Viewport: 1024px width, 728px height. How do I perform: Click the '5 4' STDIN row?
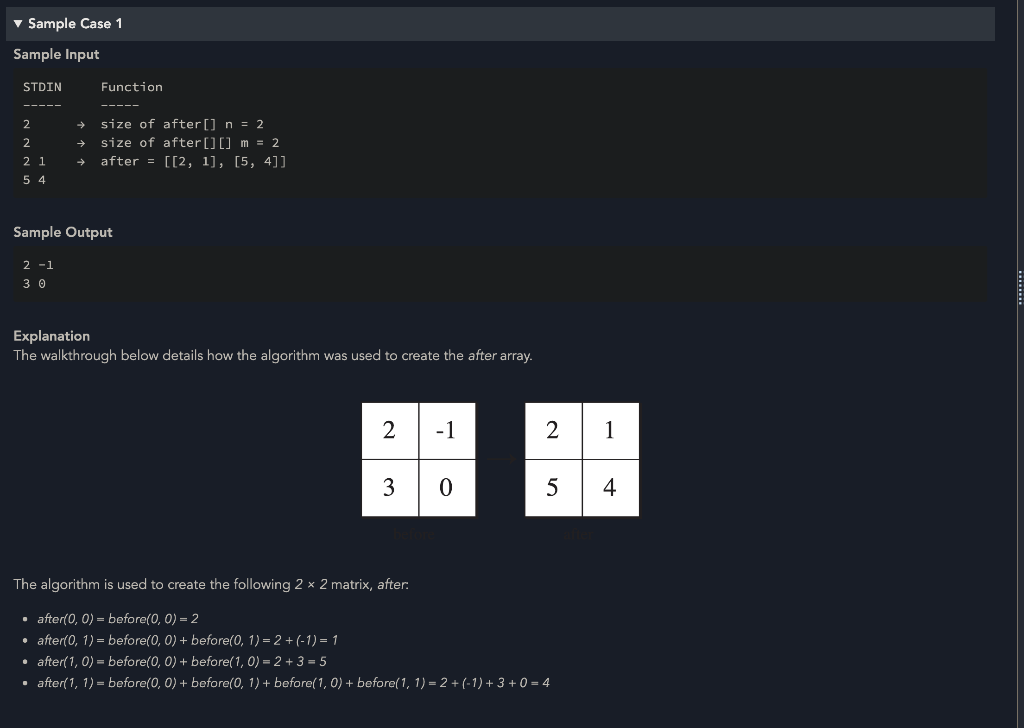pos(34,180)
